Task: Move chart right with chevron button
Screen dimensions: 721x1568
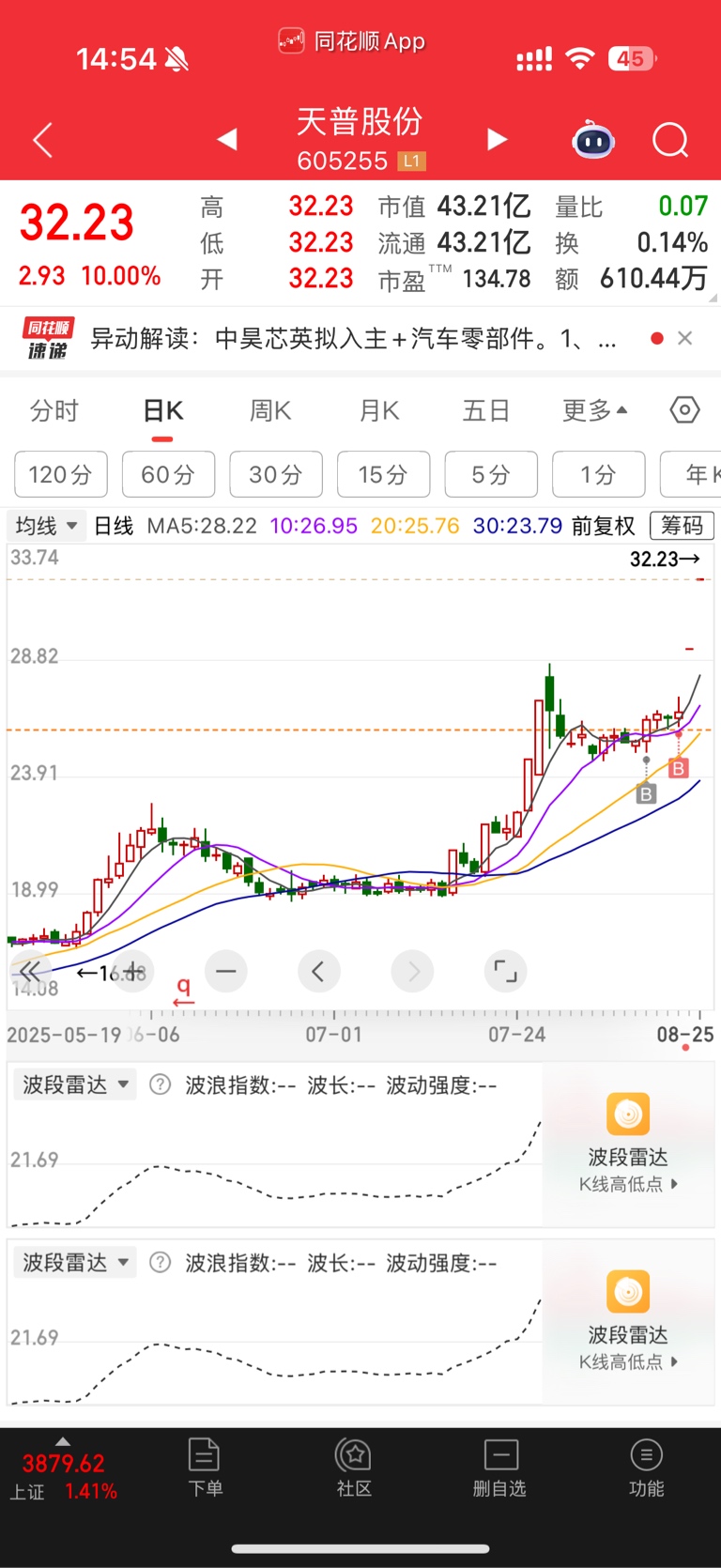Action: [x=413, y=971]
